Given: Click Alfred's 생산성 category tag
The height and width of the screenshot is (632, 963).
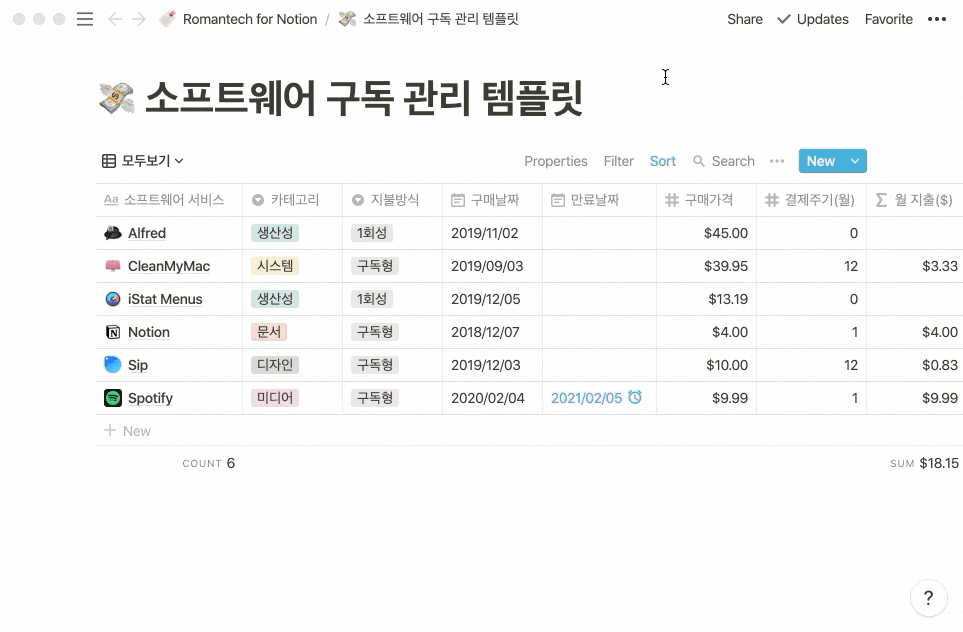Looking at the screenshot, I should (x=275, y=233).
